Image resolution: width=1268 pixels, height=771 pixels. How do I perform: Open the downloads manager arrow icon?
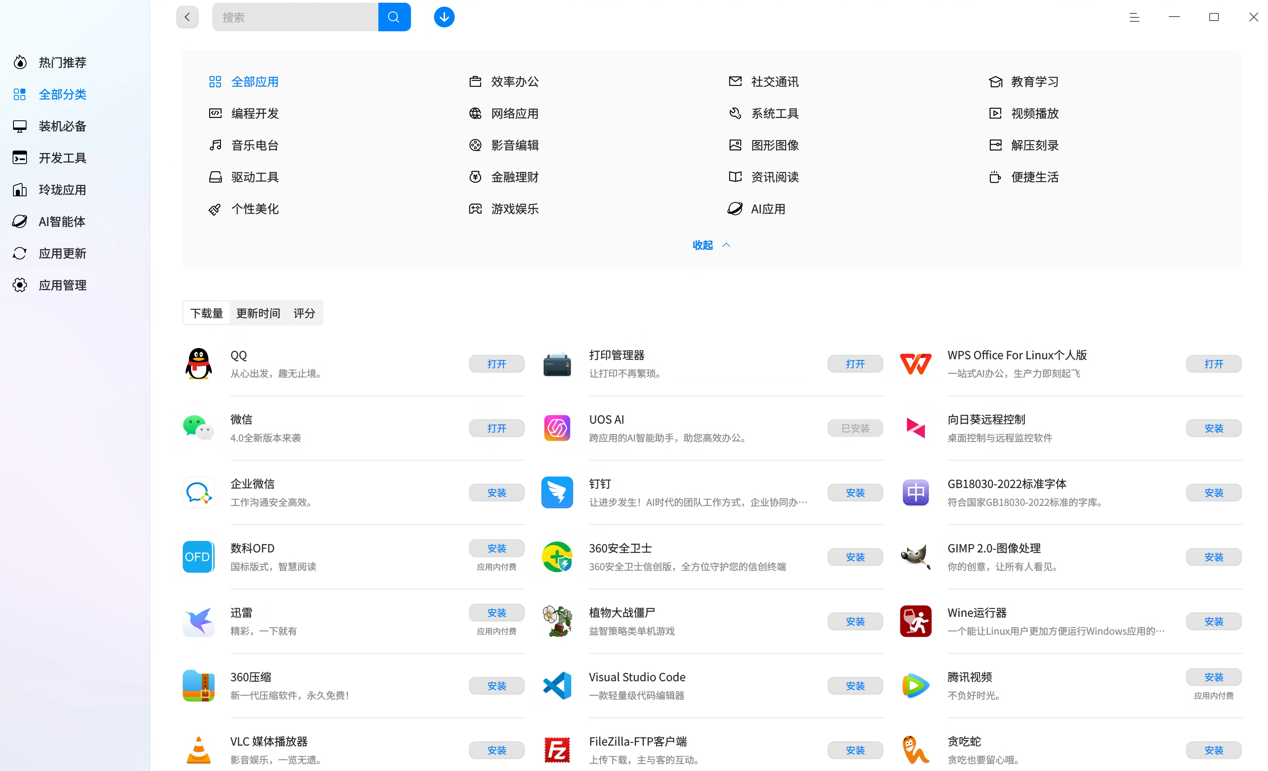444,17
